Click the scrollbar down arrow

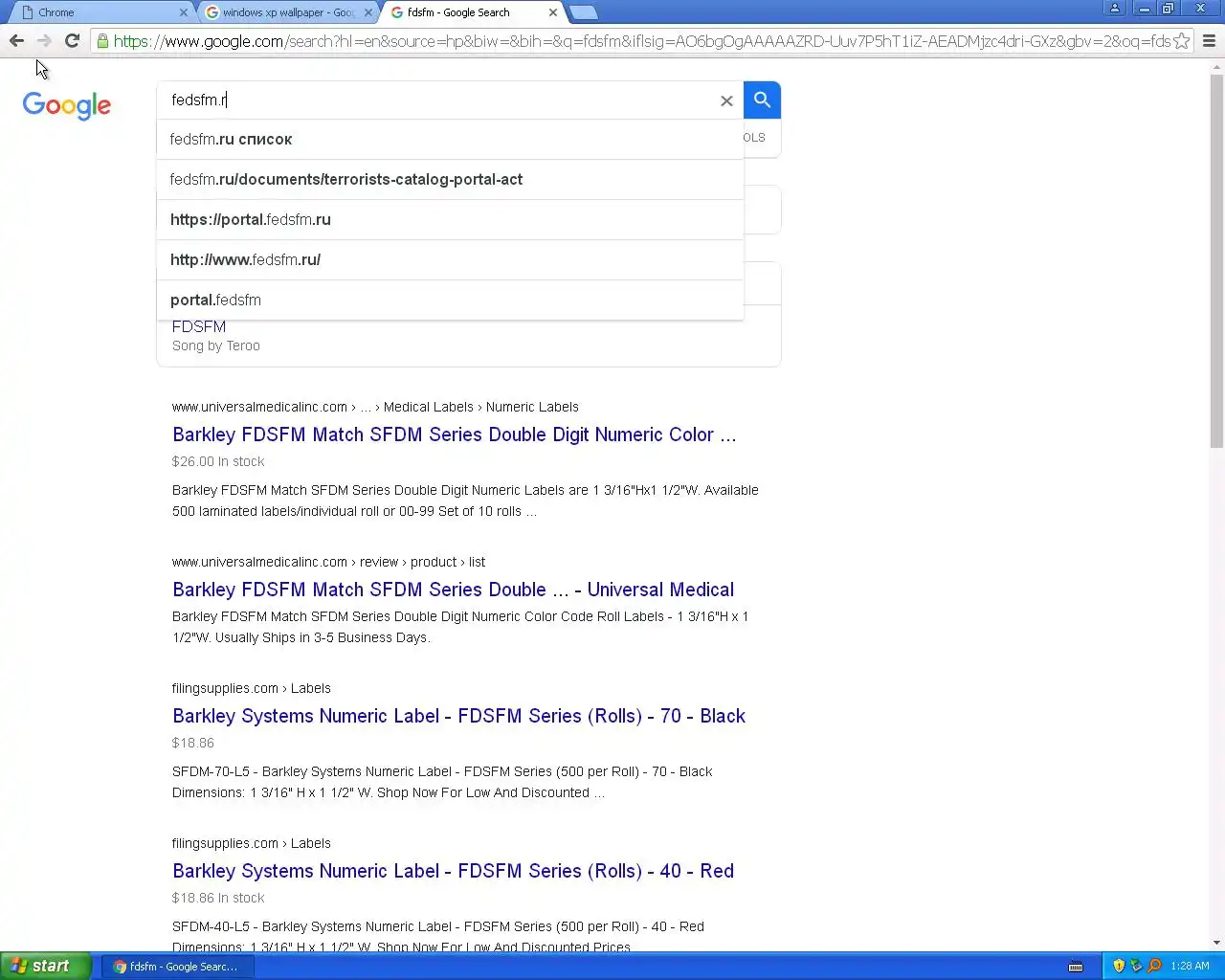point(1216,943)
